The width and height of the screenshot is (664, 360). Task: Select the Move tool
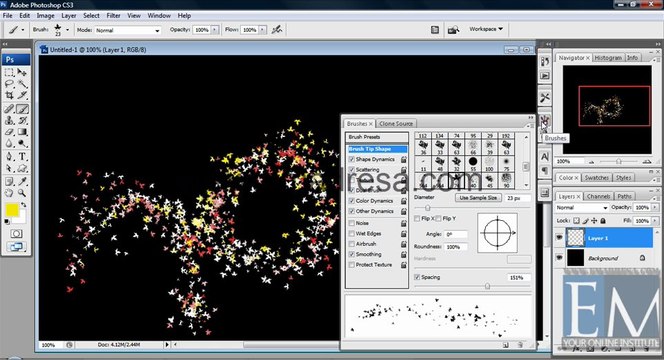tap(22, 72)
